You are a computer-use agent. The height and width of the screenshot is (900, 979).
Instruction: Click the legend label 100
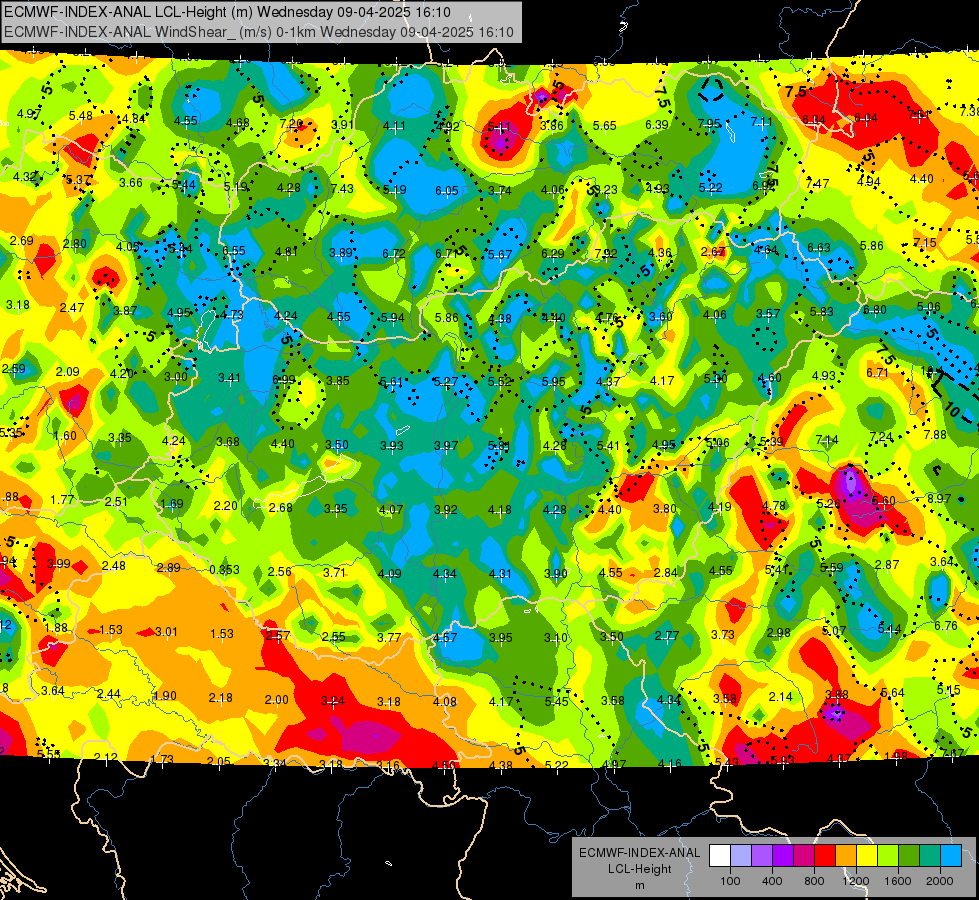click(x=730, y=881)
